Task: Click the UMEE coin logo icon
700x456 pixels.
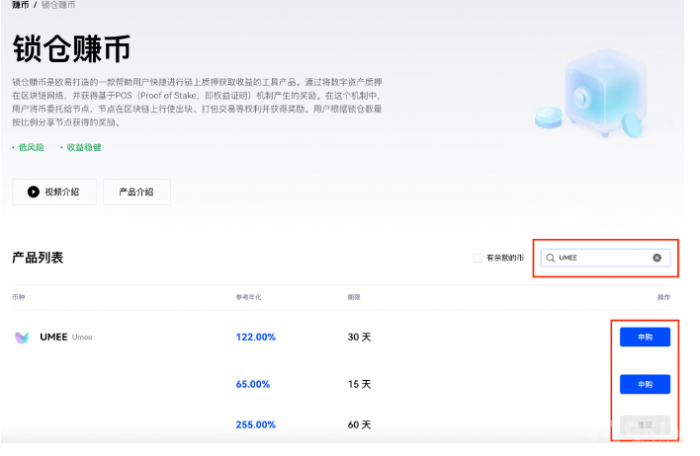Action: point(21,337)
